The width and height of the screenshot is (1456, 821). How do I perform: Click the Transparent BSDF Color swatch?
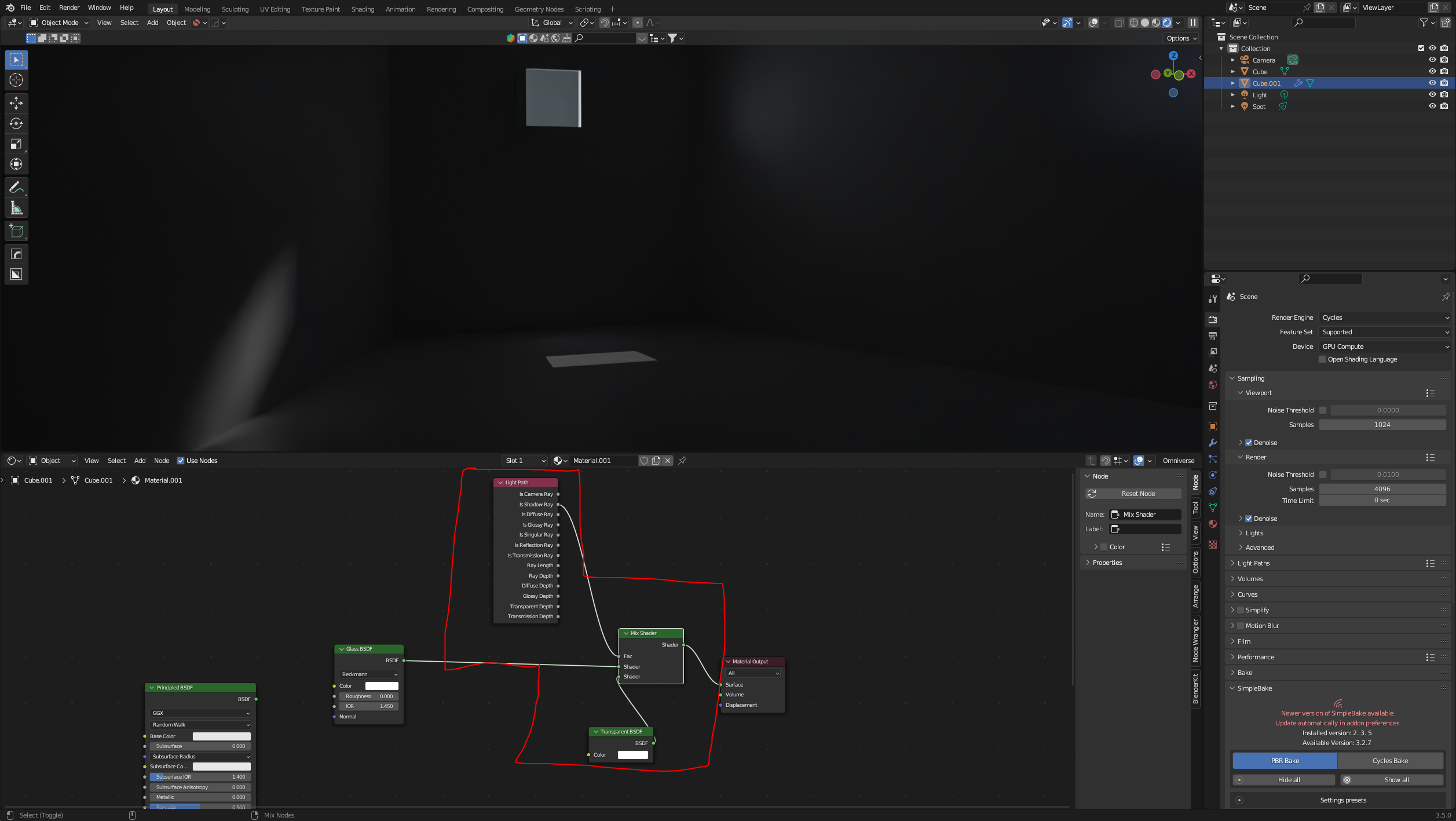click(632, 755)
